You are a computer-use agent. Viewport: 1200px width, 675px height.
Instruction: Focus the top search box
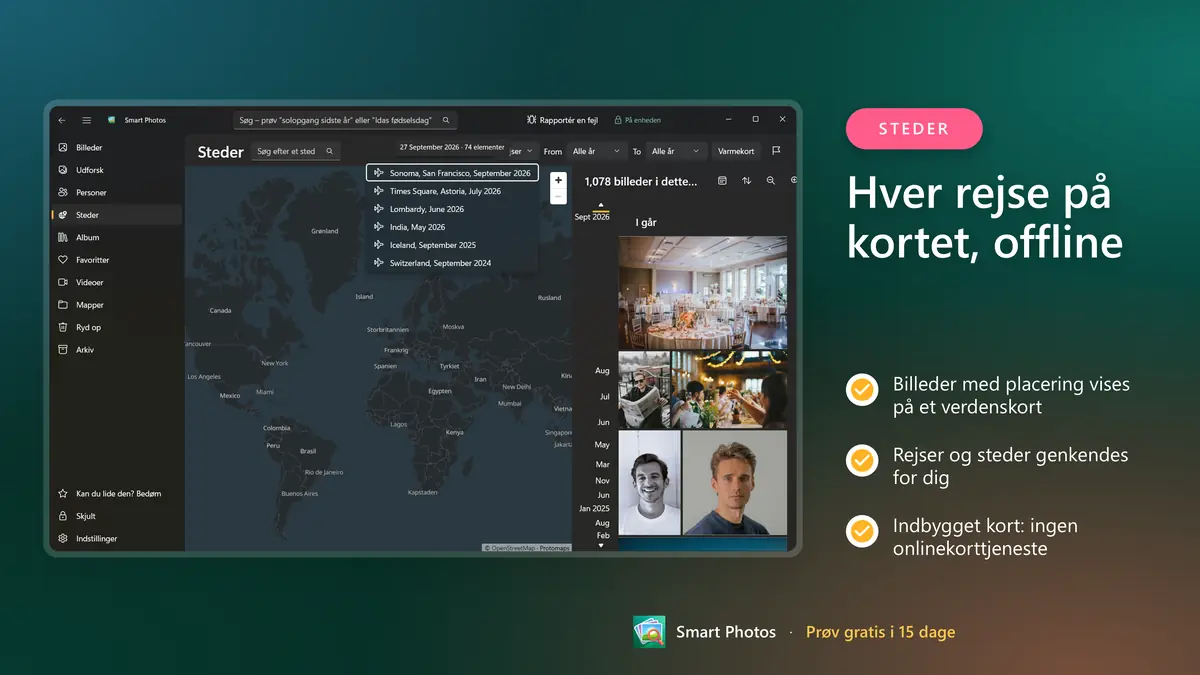point(345,120)
